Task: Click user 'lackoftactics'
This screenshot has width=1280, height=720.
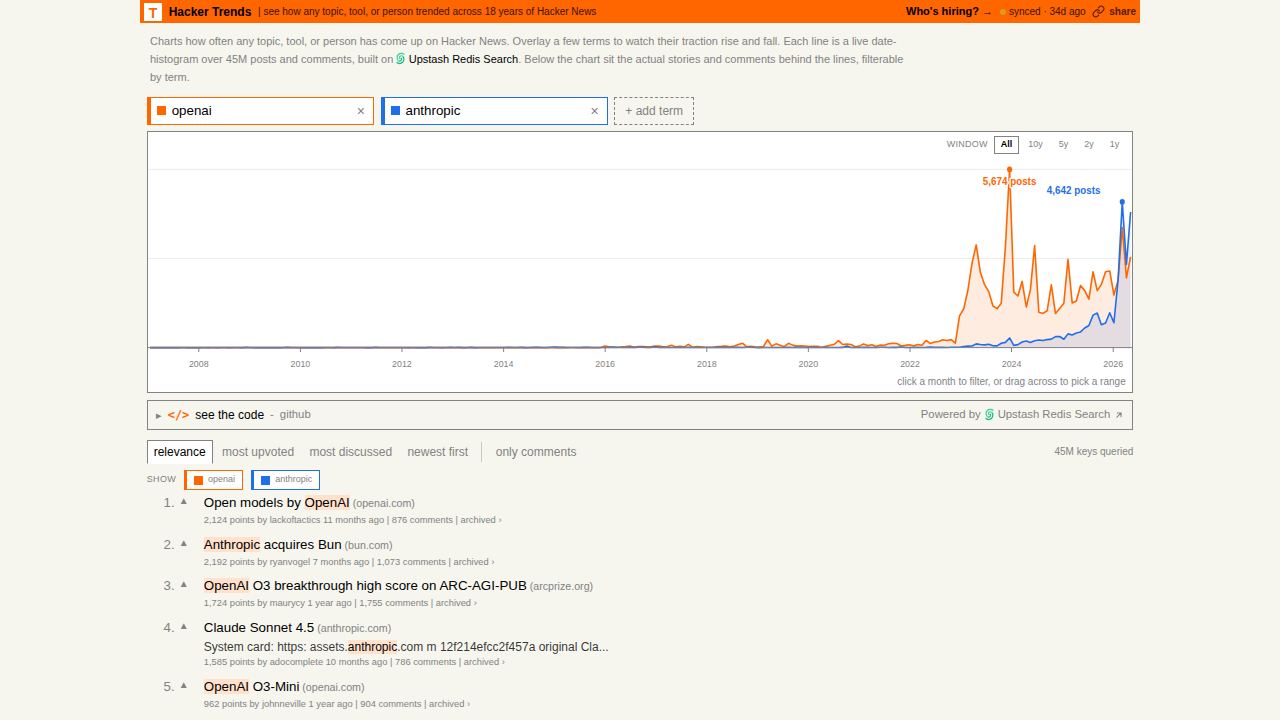Action: pos(295,520)
